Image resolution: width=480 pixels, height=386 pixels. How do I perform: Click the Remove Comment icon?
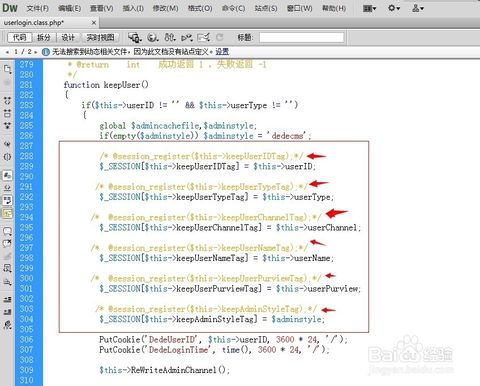tap(7, 243)
